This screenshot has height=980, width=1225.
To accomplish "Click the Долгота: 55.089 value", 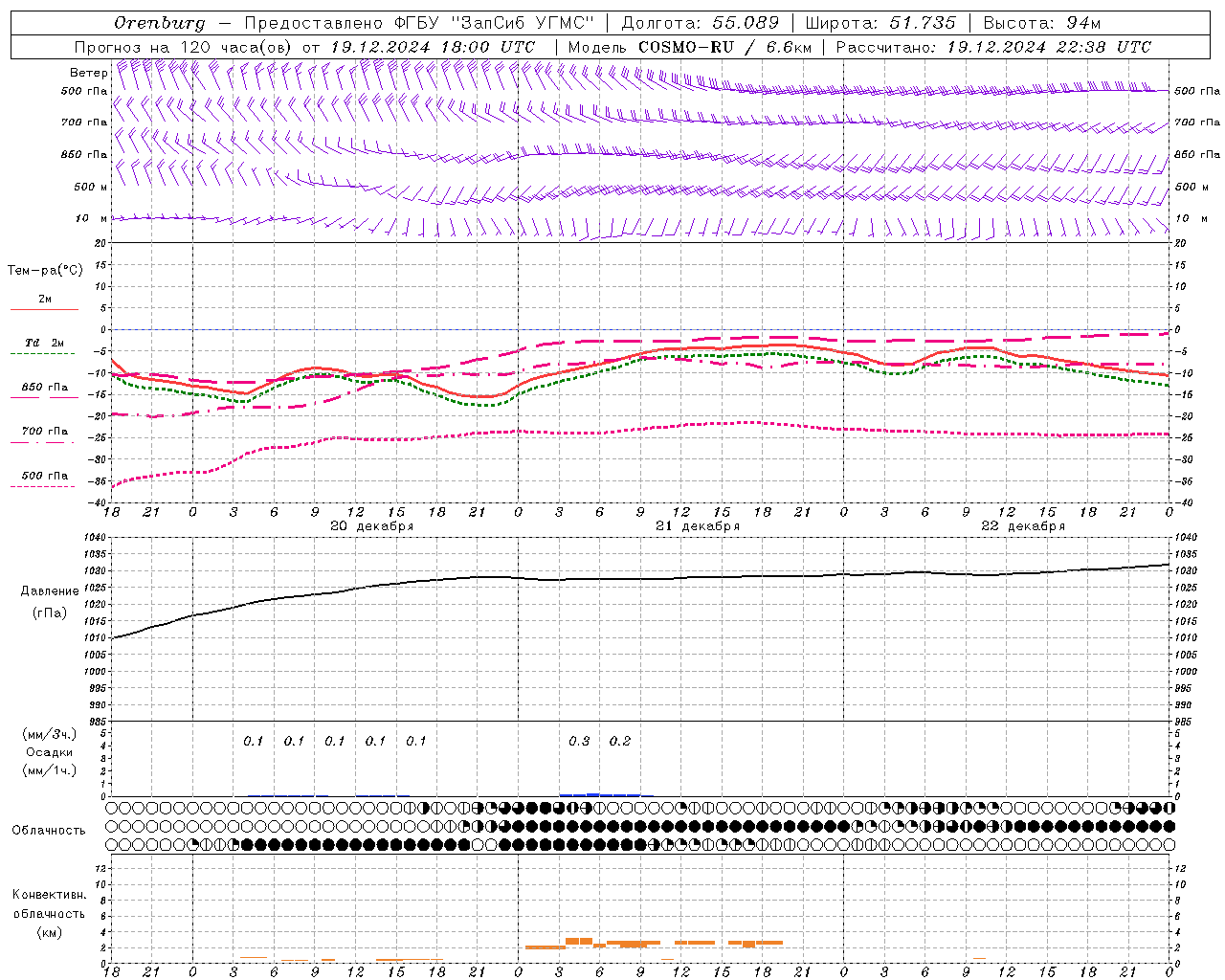I will [x=701, y=23].
